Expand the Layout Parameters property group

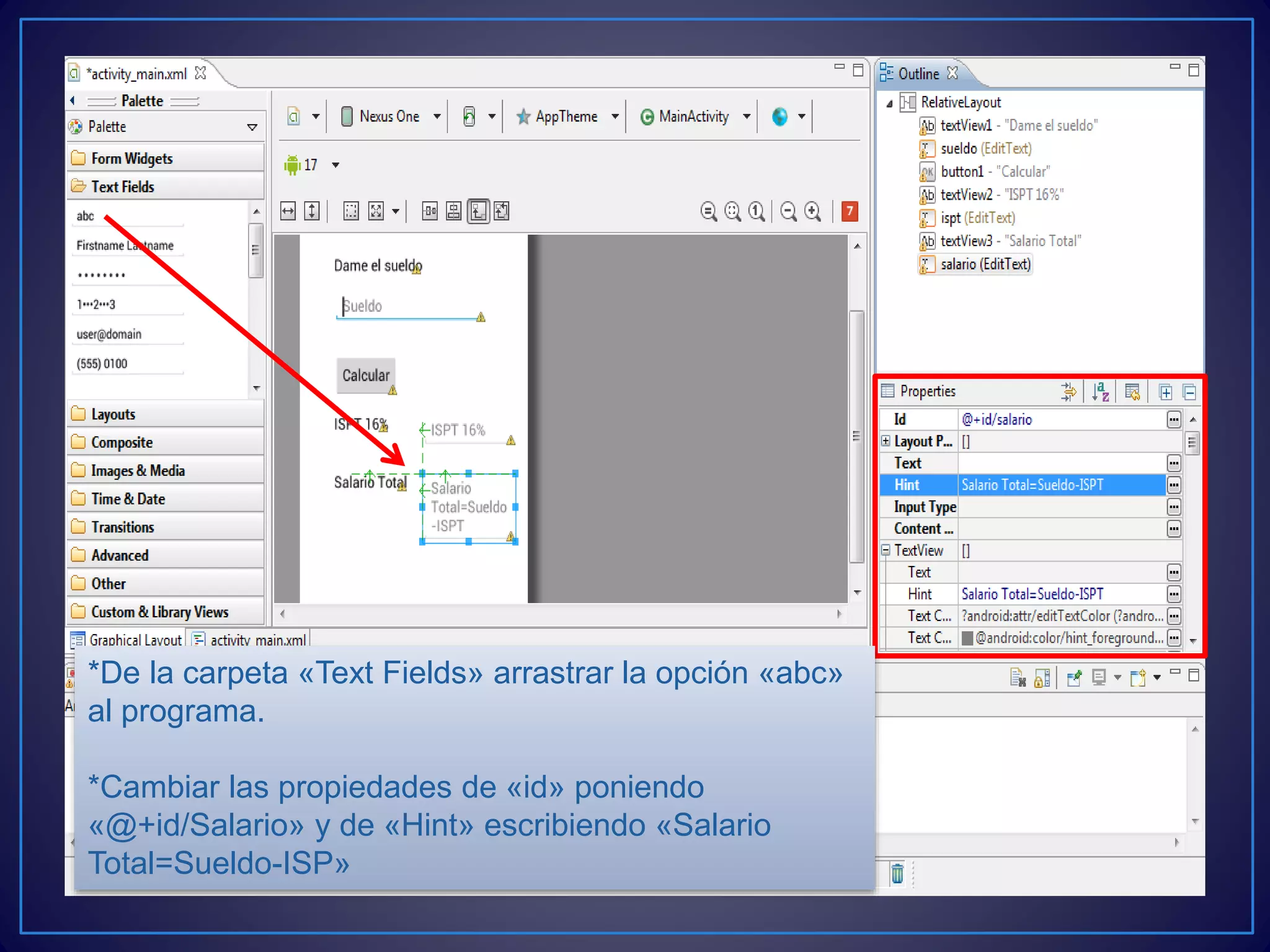[x=886, y=441]
